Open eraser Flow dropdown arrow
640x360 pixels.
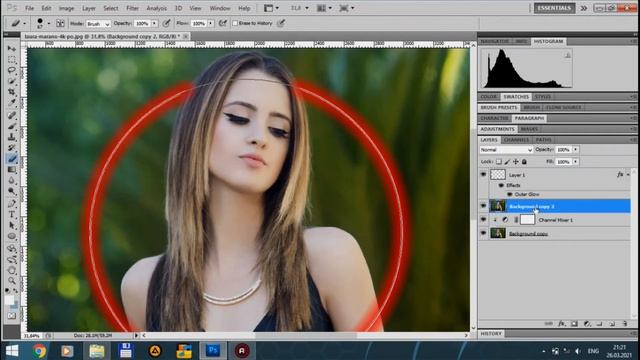tap(211, 24)
